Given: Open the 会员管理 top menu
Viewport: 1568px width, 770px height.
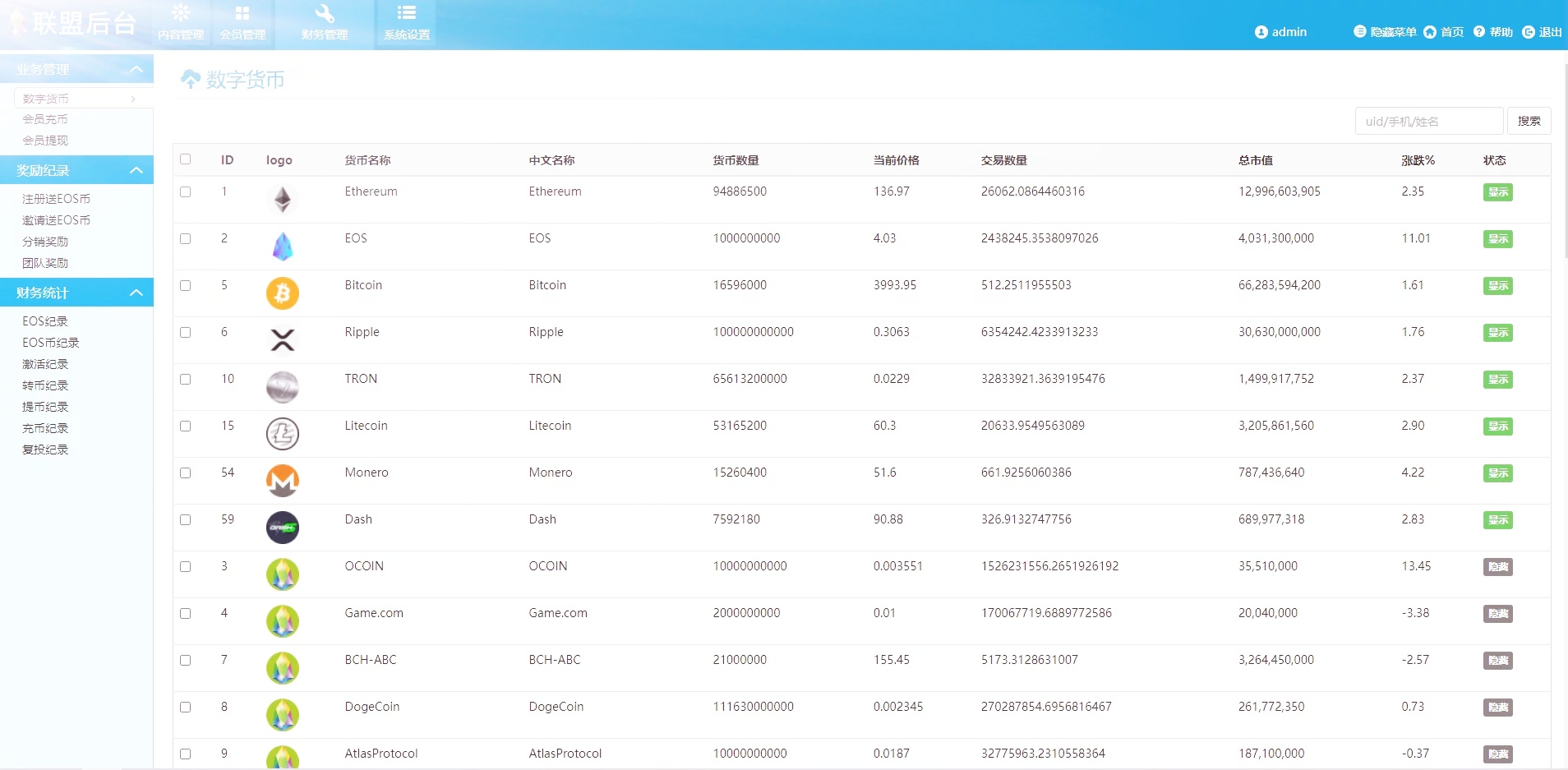Looking at the screenshot, I should tap(242, 24).
